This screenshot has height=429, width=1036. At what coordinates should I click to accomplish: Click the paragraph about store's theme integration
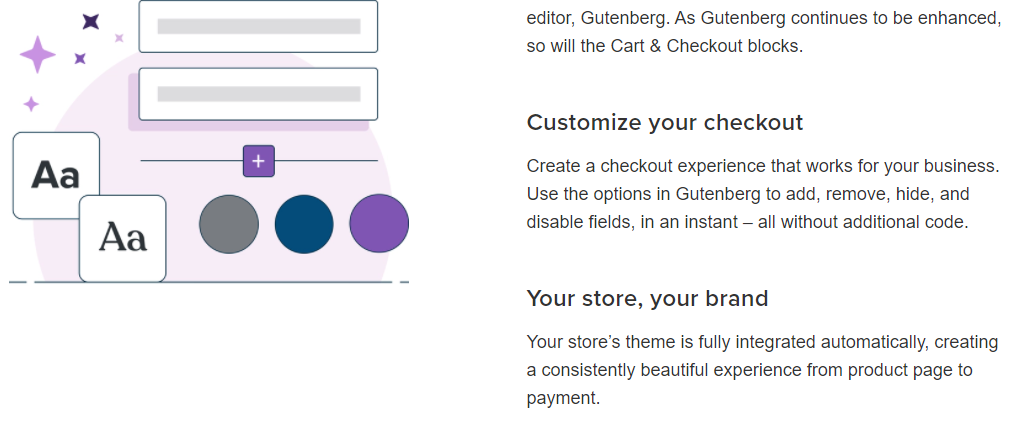[762, 370]
